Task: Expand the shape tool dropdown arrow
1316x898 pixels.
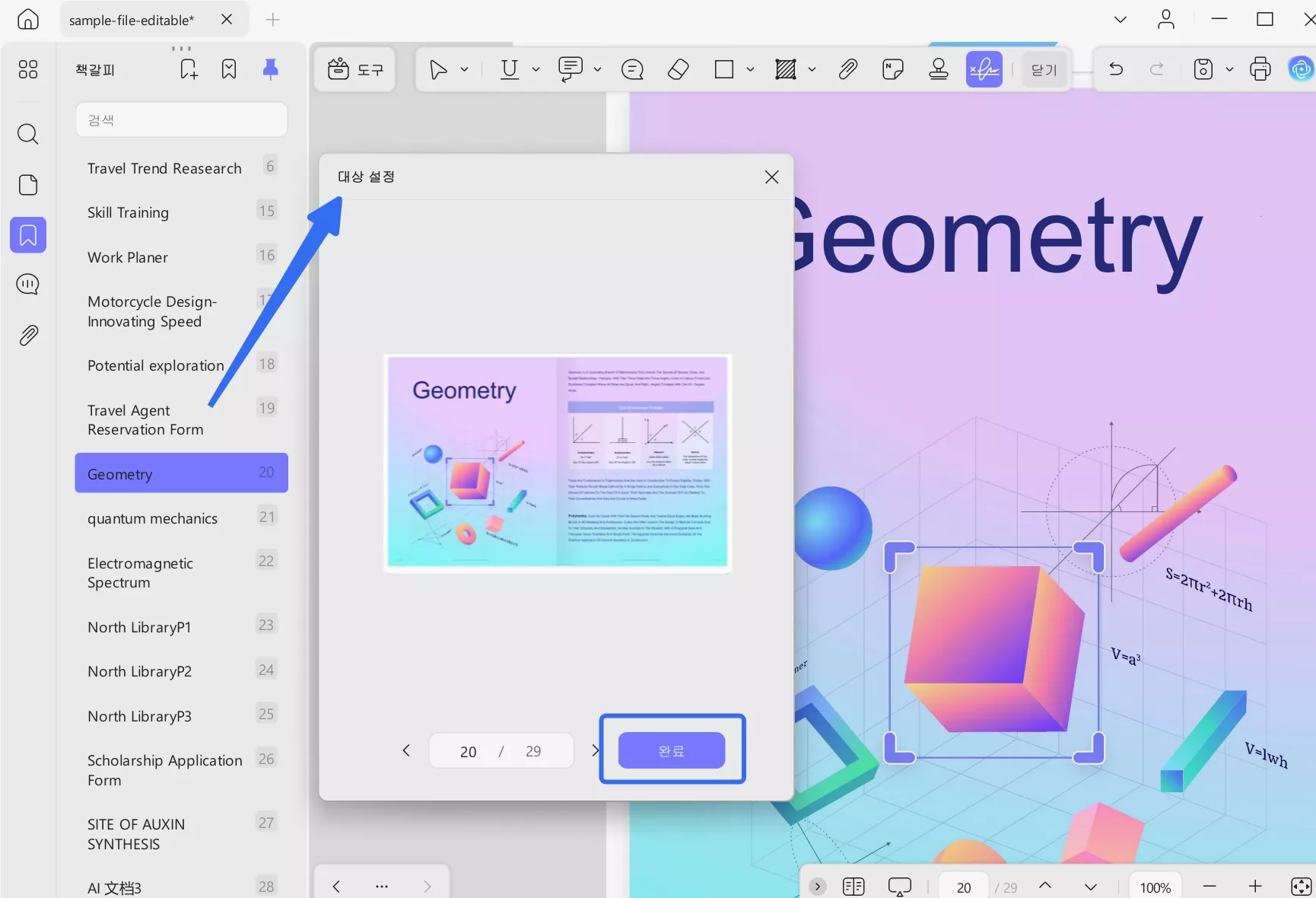Action: tap(750, 70)
